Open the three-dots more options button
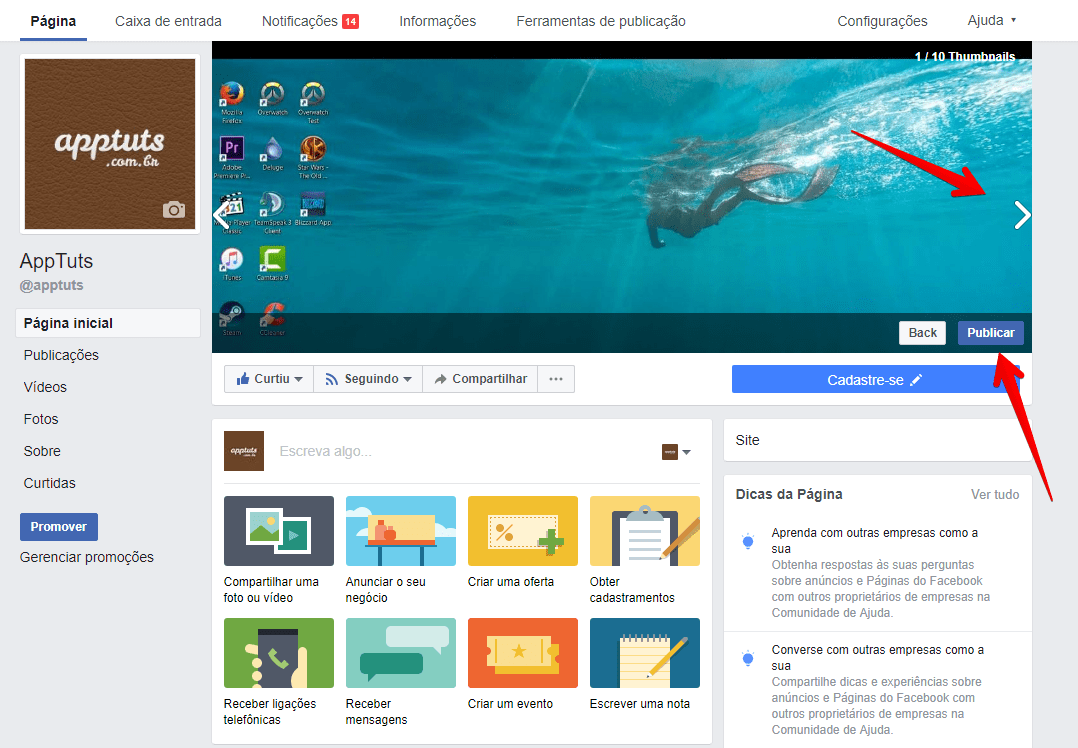 [x=556, y=379]
